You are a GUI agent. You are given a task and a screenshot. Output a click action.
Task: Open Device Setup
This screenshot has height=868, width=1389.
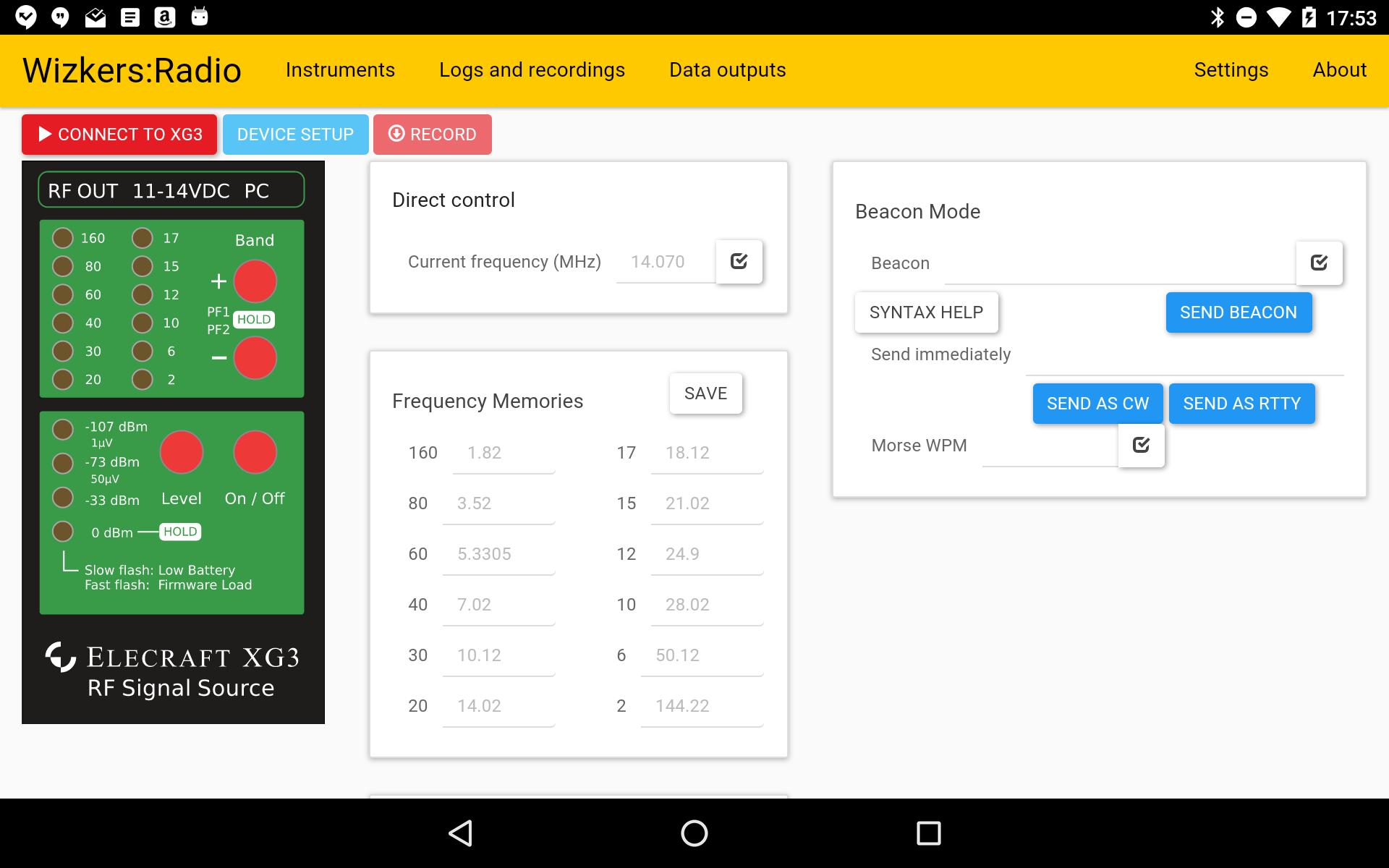pyautogui.click(x=295, y=135)
